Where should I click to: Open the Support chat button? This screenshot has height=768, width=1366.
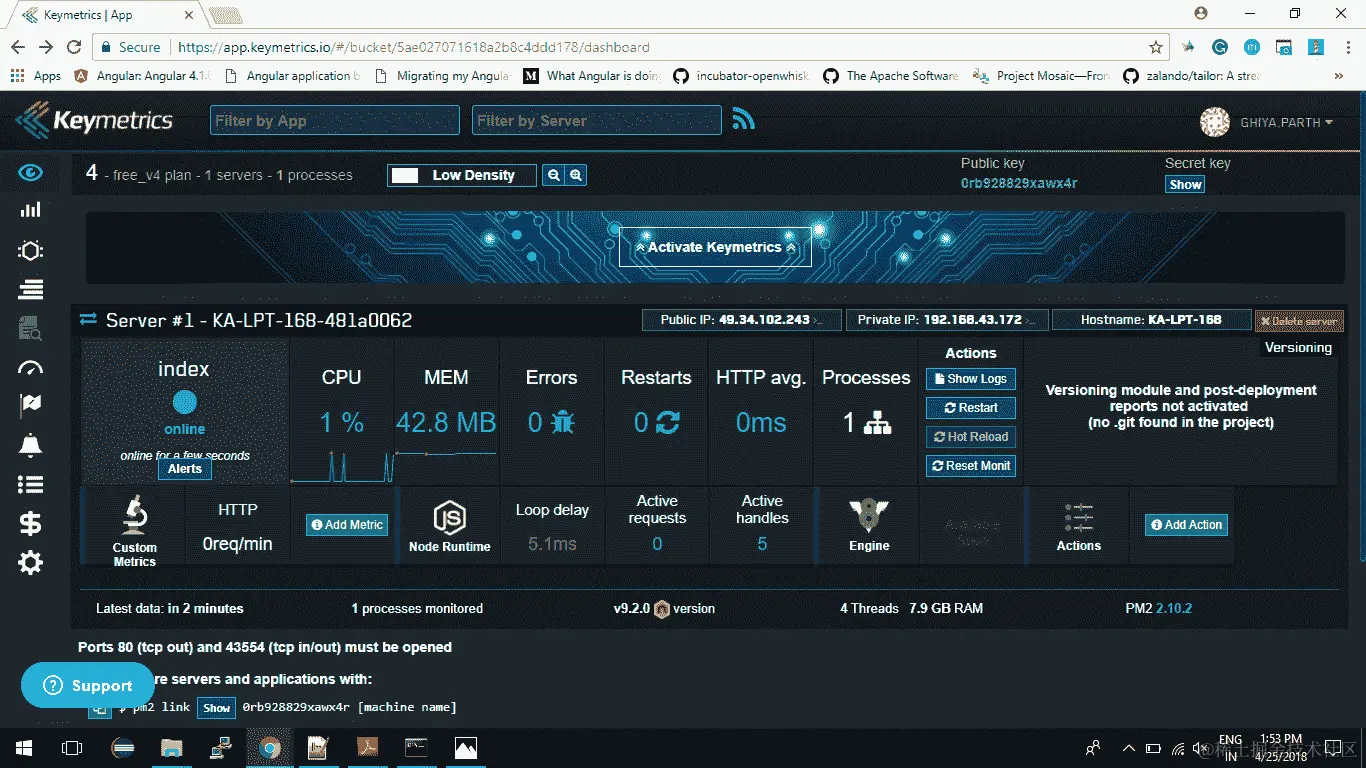tap(88, 686)
